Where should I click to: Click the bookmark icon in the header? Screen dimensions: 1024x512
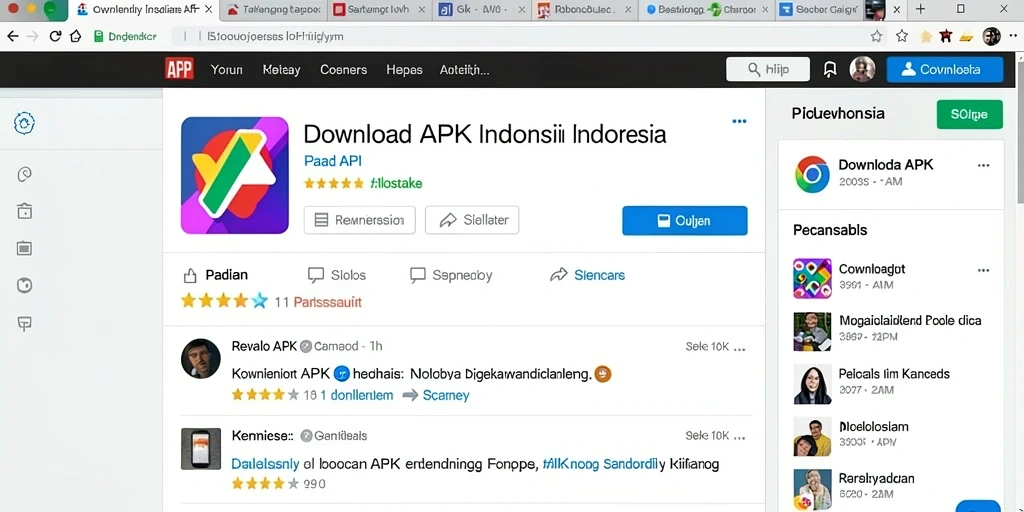pyautogui.click(x=830, y=69)
